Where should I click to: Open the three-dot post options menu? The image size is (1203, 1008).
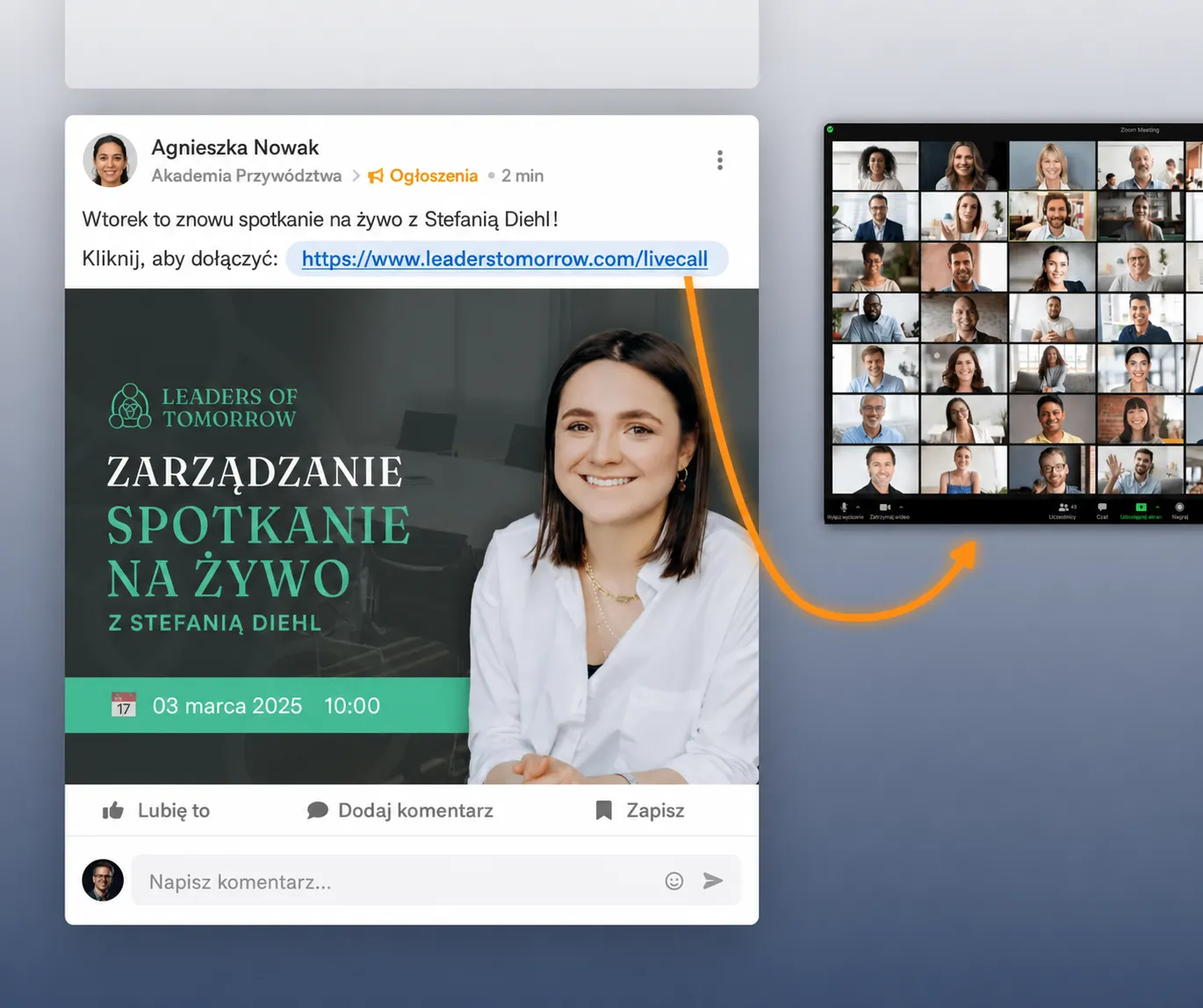[720, 160]
